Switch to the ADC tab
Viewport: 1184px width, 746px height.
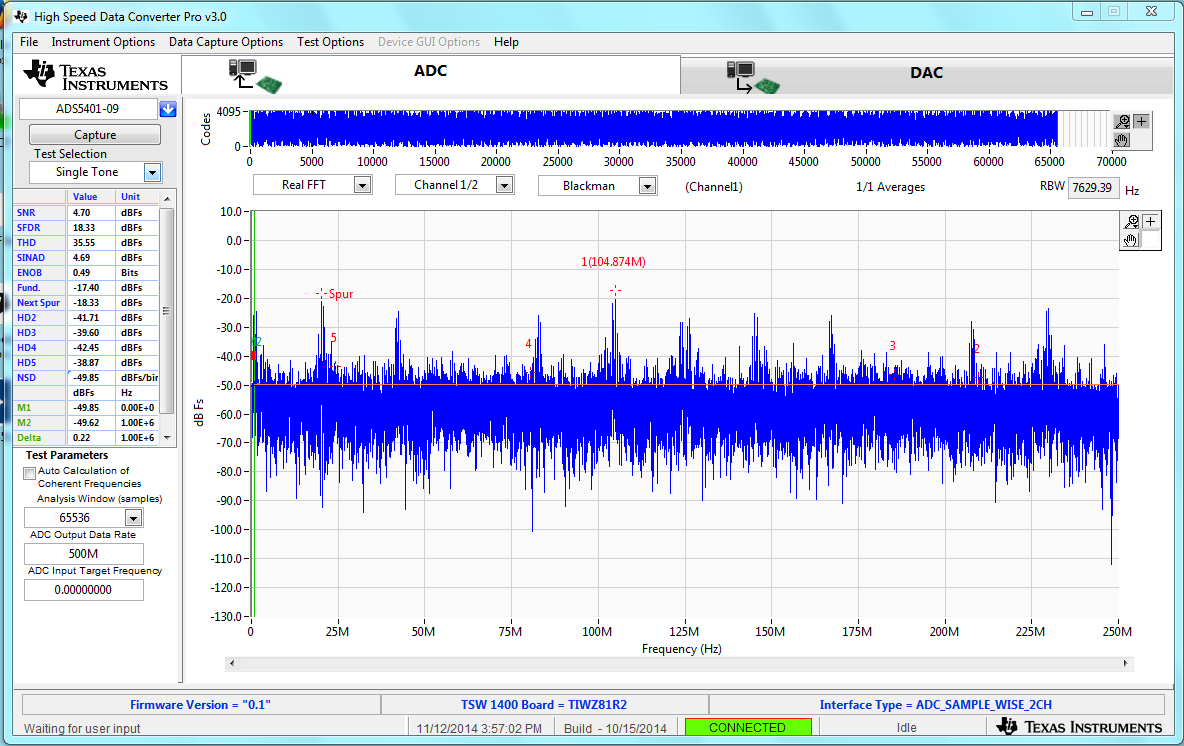click(x=430, y=74)
